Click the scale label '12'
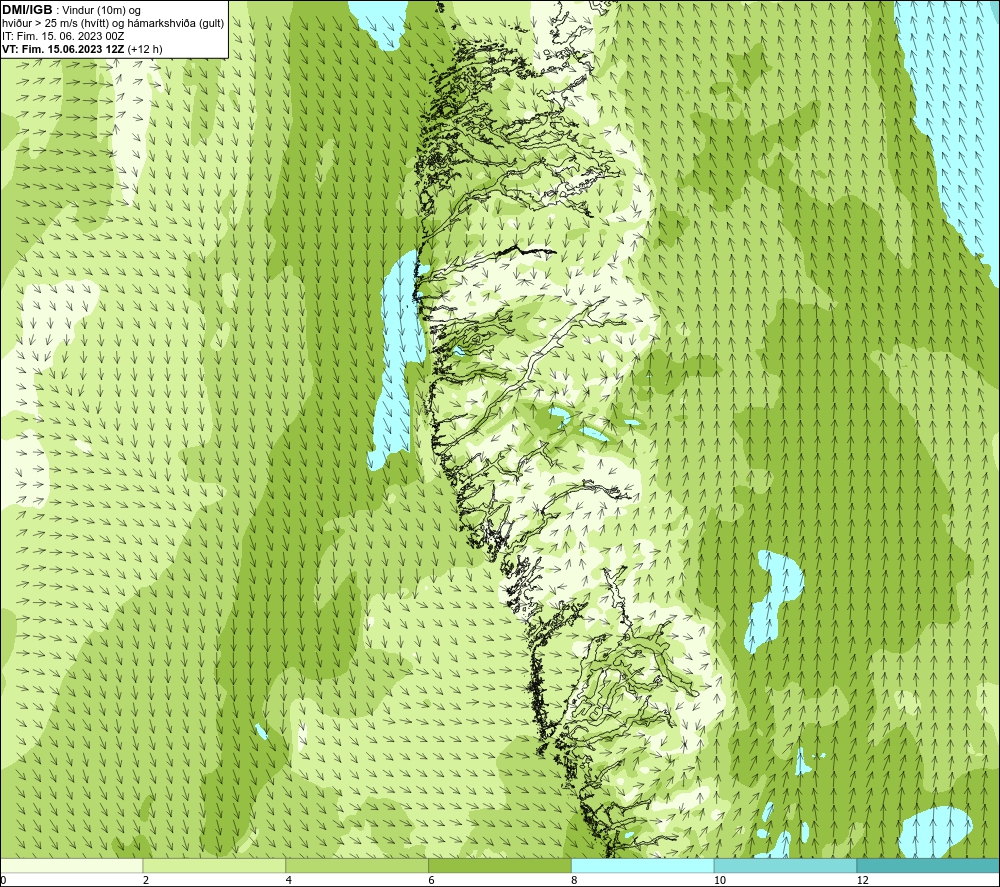Viewport: 1000px width, 887px height. tap(863, 880)
